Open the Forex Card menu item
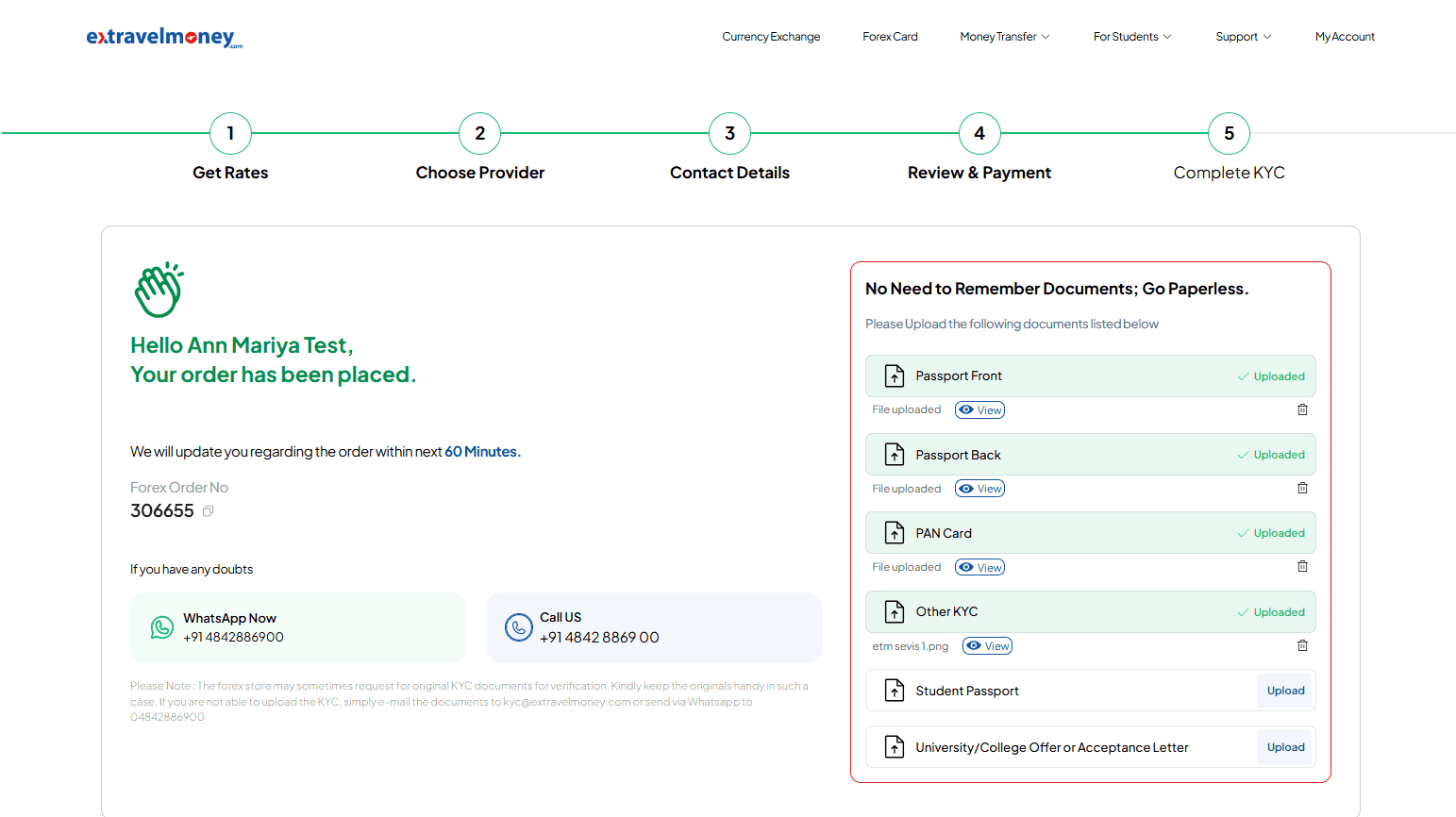Image resolution: width=1456 pixels, height=817 pixels. pyautogui.click(x=890, y=37)
